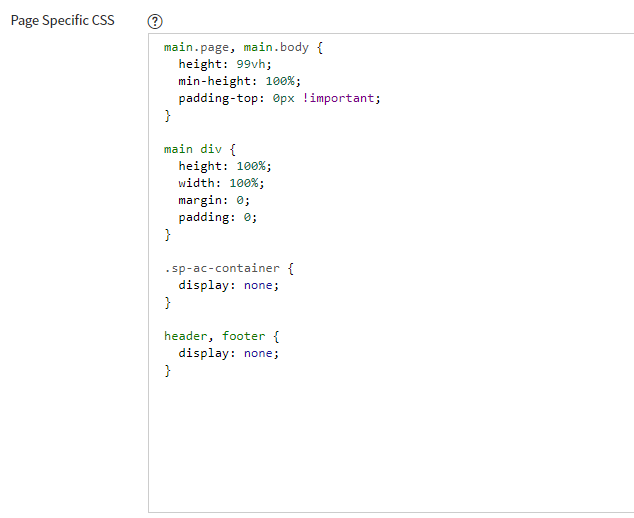The height and width of the screenshot is (518, 634).
Task: Click the !important keyword
Action: [338, 98]
